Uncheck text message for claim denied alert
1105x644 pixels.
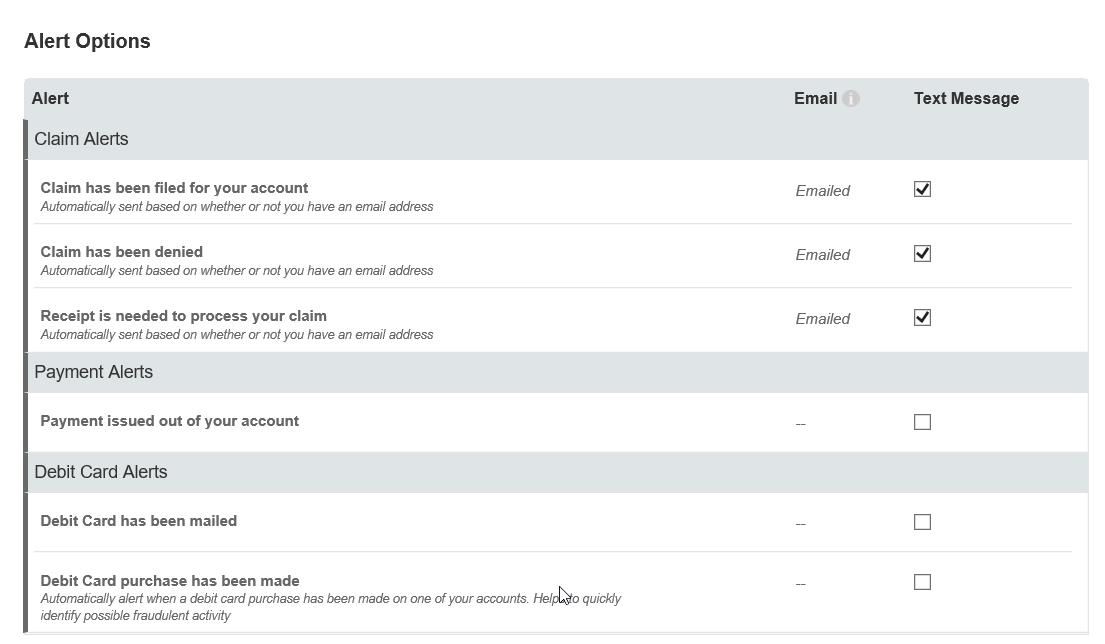pyautogui.click(x=922, y=254)
